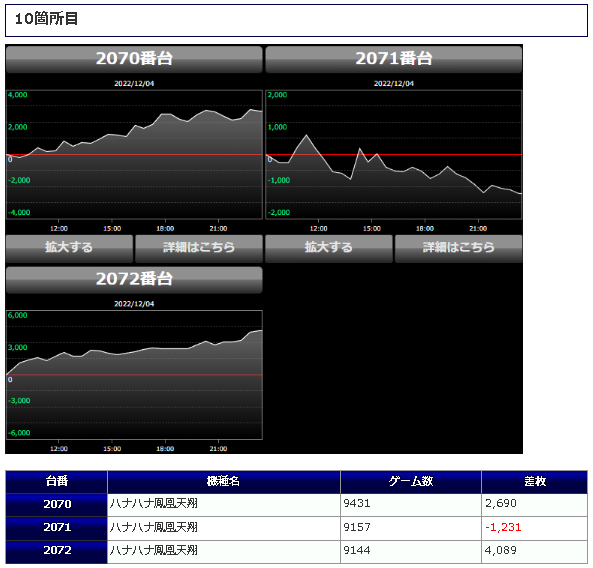Click the 2071 machine slump graph
The image size is (593, 568).
tap(393, 154)
